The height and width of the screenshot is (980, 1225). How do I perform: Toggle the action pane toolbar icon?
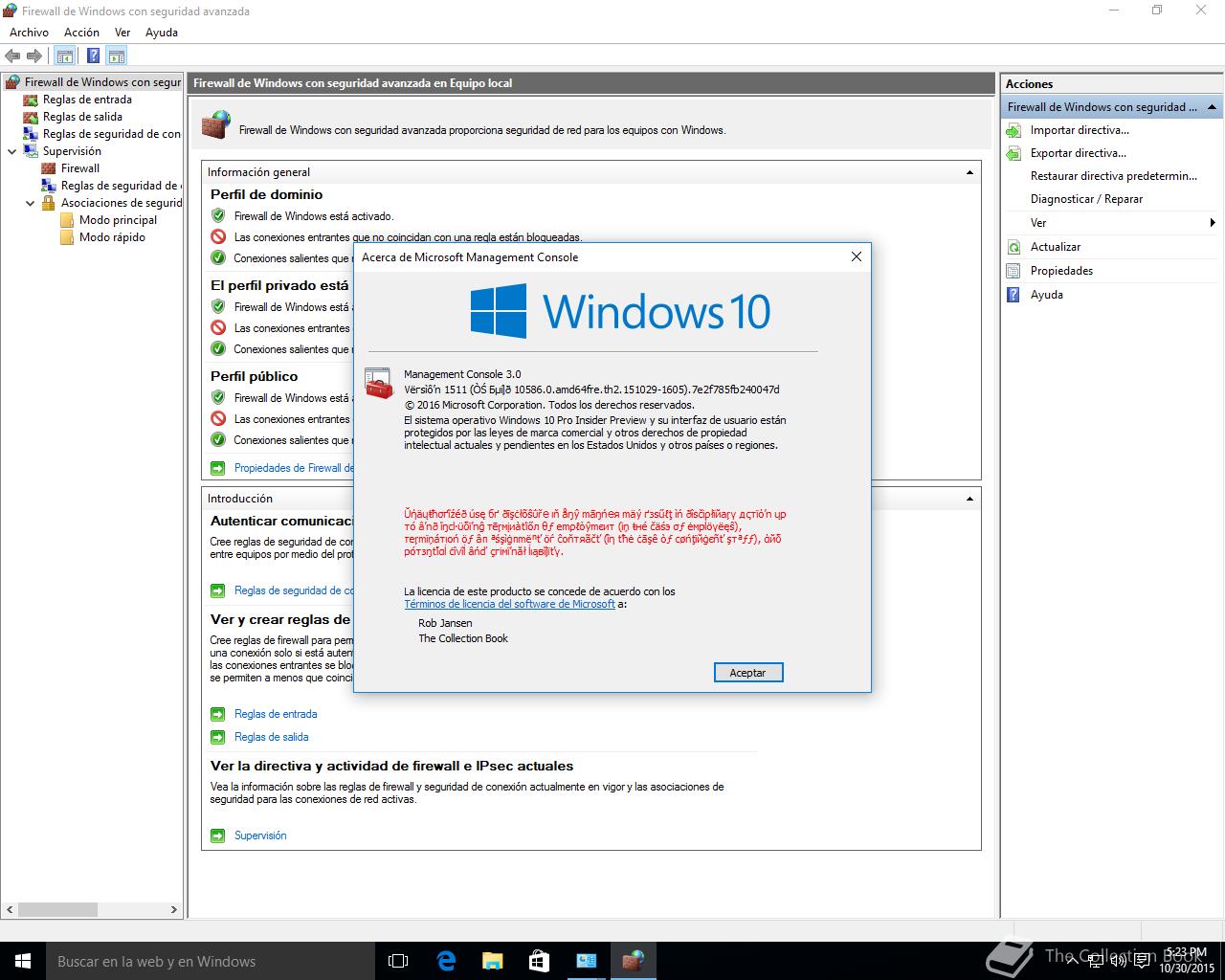(x=117, y=56)
